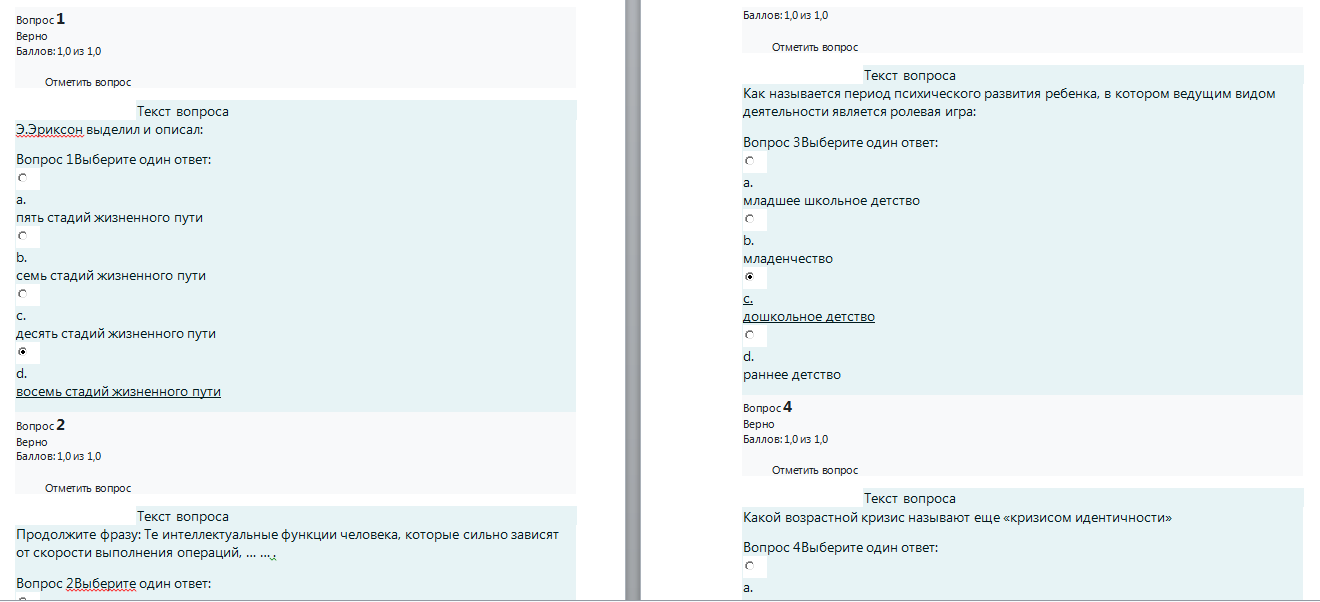
Task: Click the 'Вопрос 4' heading
Action: click(768, 407)
